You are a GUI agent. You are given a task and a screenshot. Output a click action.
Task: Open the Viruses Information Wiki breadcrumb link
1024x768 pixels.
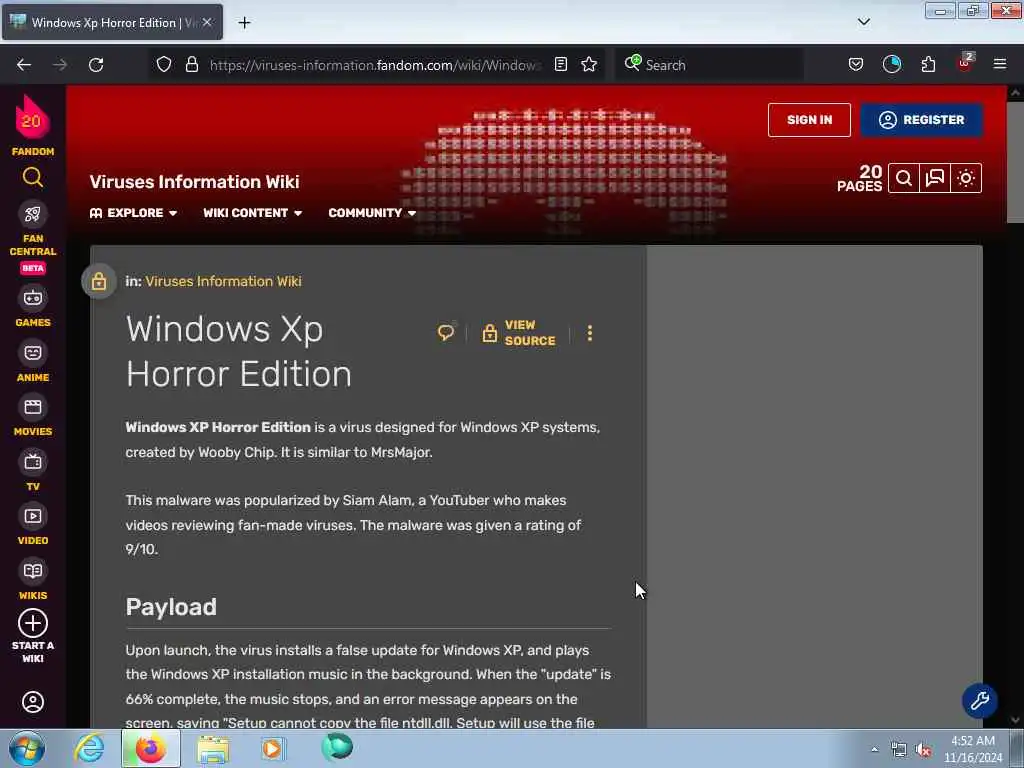tap(223, 281)
